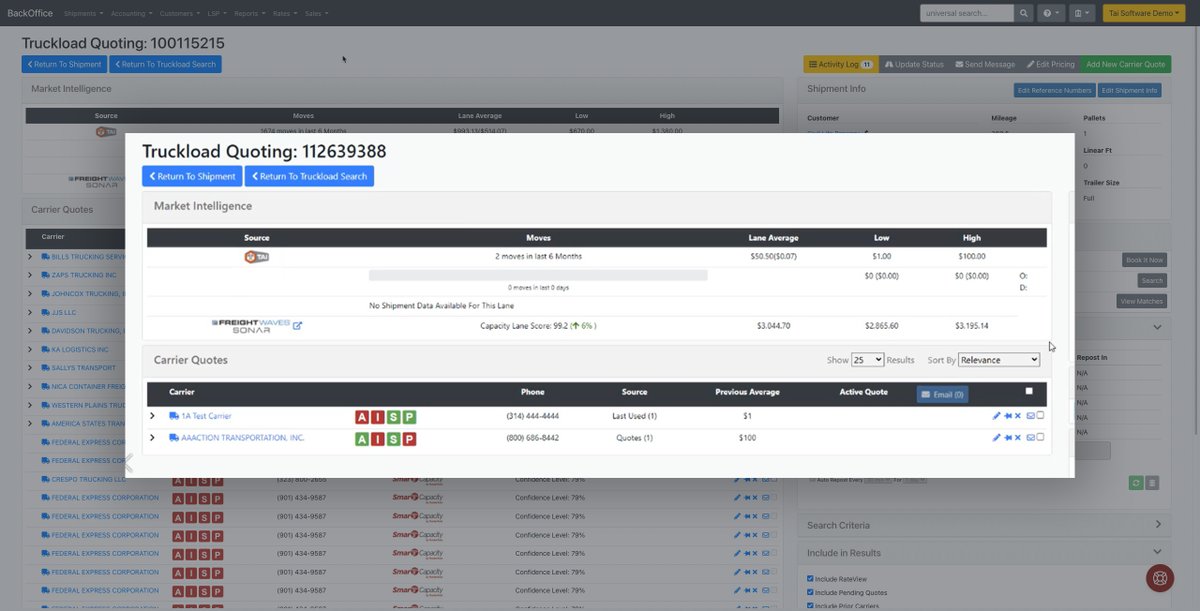Remove the AAACTION TRANSPORTATION quote with the X icon
This screenshot has width=1200, height=611.
click(1018, 438)
